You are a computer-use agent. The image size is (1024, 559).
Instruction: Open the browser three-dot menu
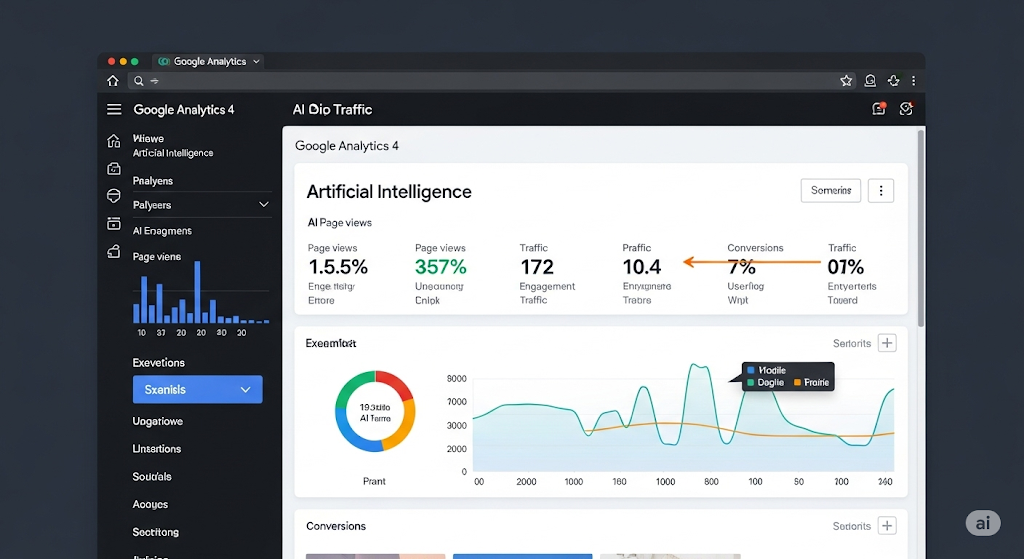(913, 80)
